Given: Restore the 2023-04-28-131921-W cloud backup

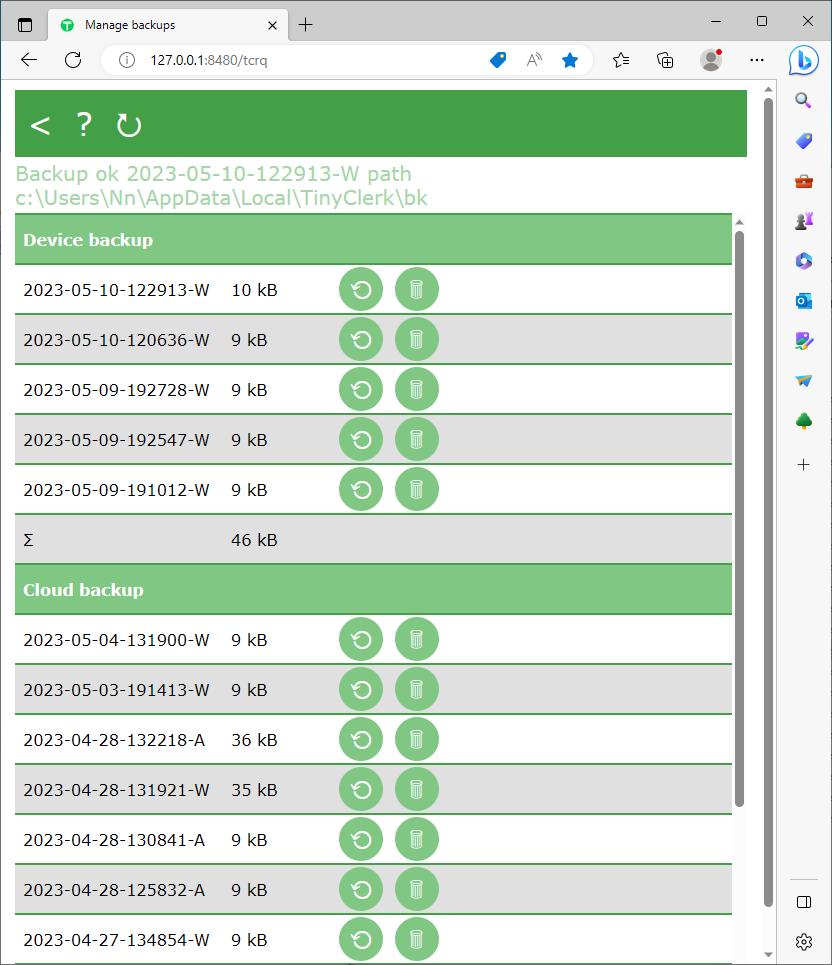Looking at the screenshot, I should pos(361,790).
